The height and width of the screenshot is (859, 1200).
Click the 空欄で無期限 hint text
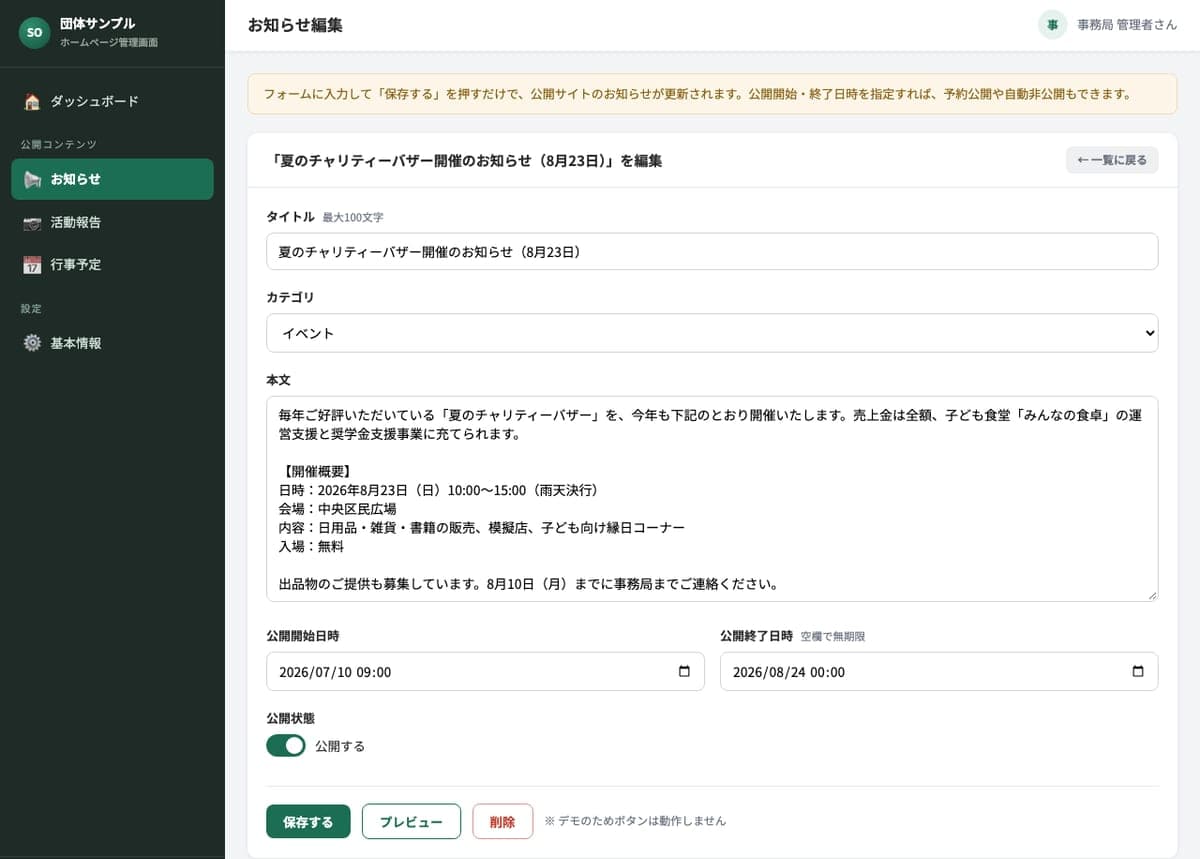click(832, 636)
